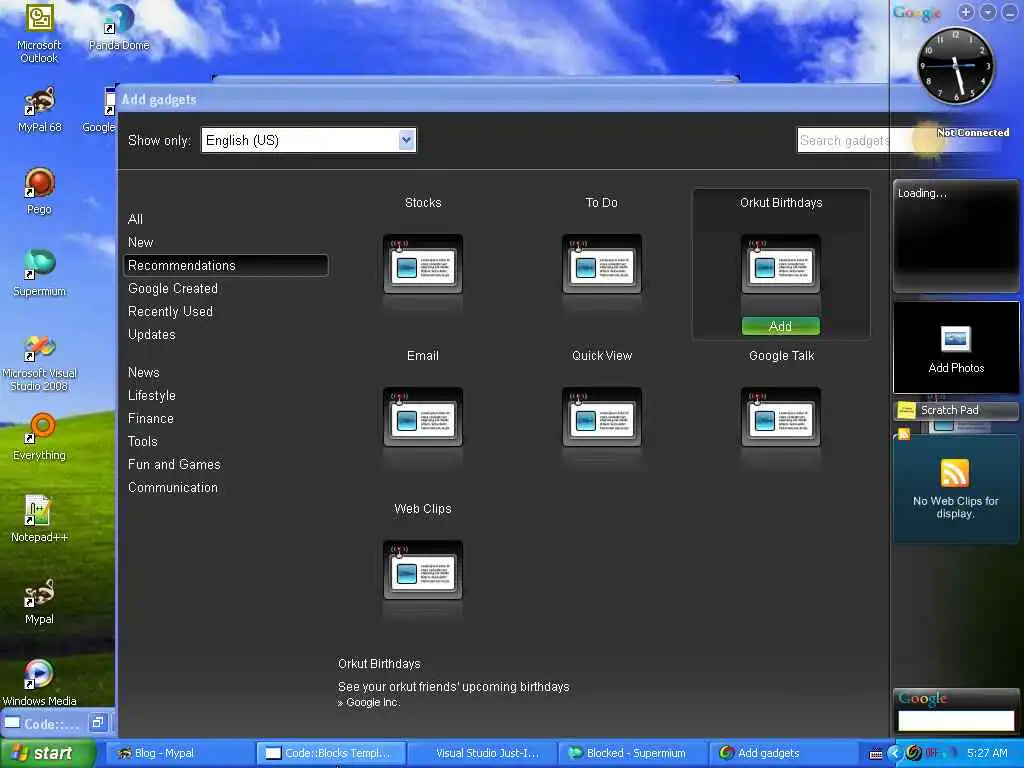Screen dimensions: 1024x768
Task: Select the Google Talk gadget icon
Action: pyautogui.click(x=780, y=417)
